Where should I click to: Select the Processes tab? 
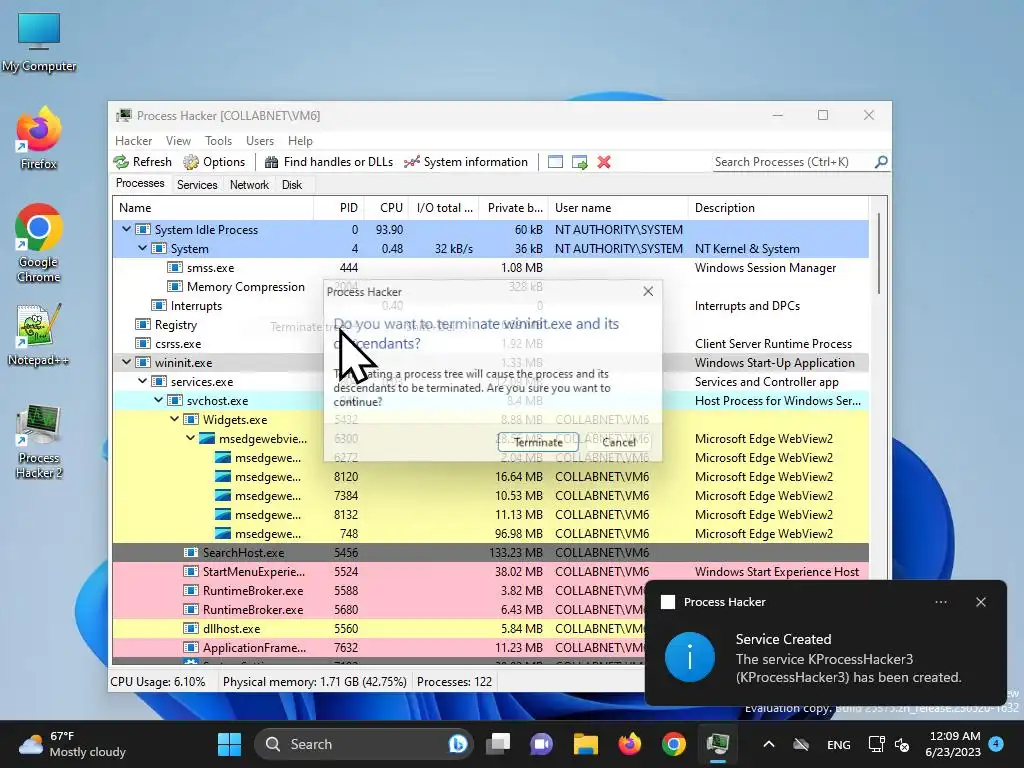click(140, 184)
